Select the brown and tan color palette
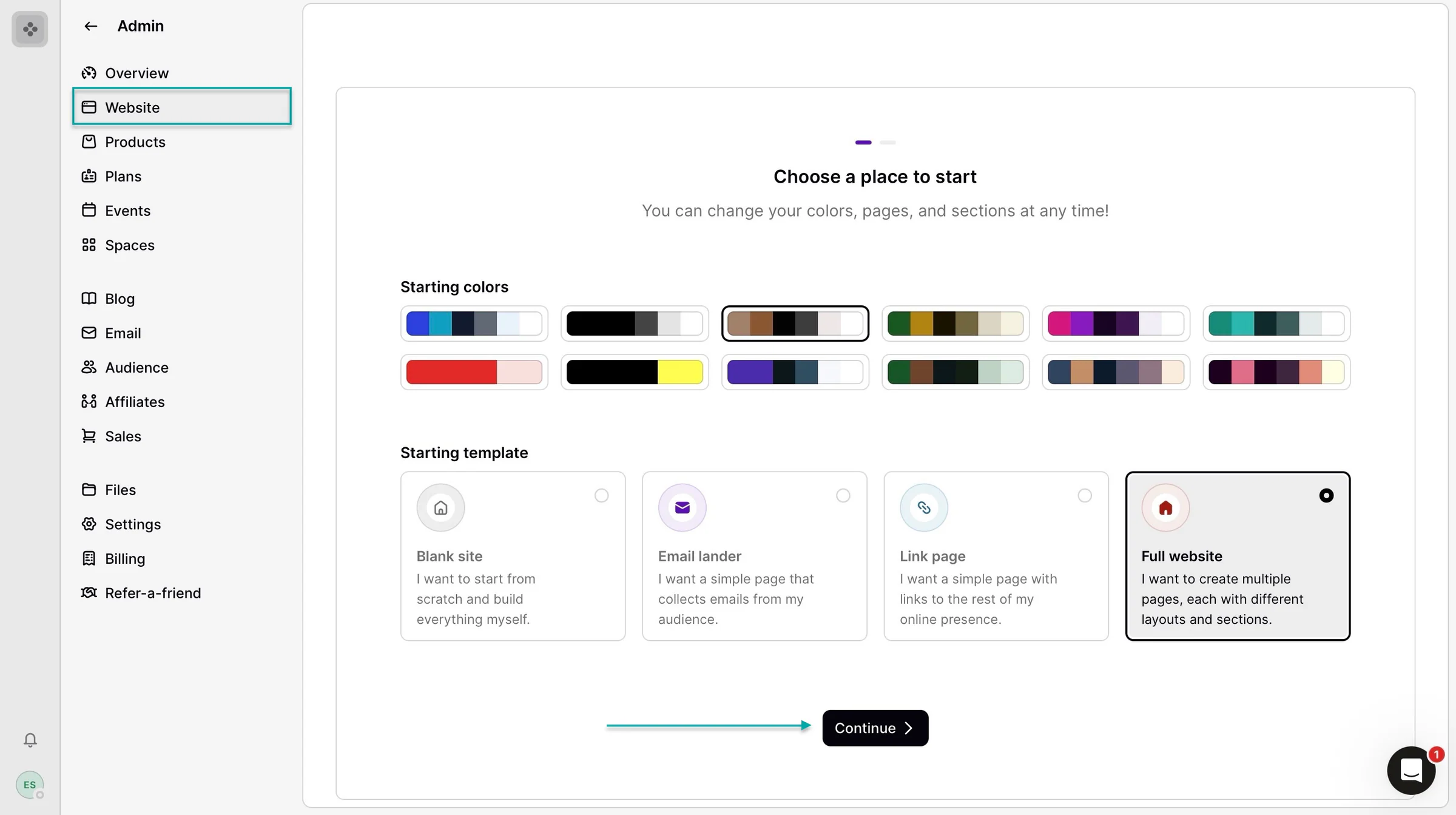This screenshot has height=815, width=1456. click(x=795, y=323)
